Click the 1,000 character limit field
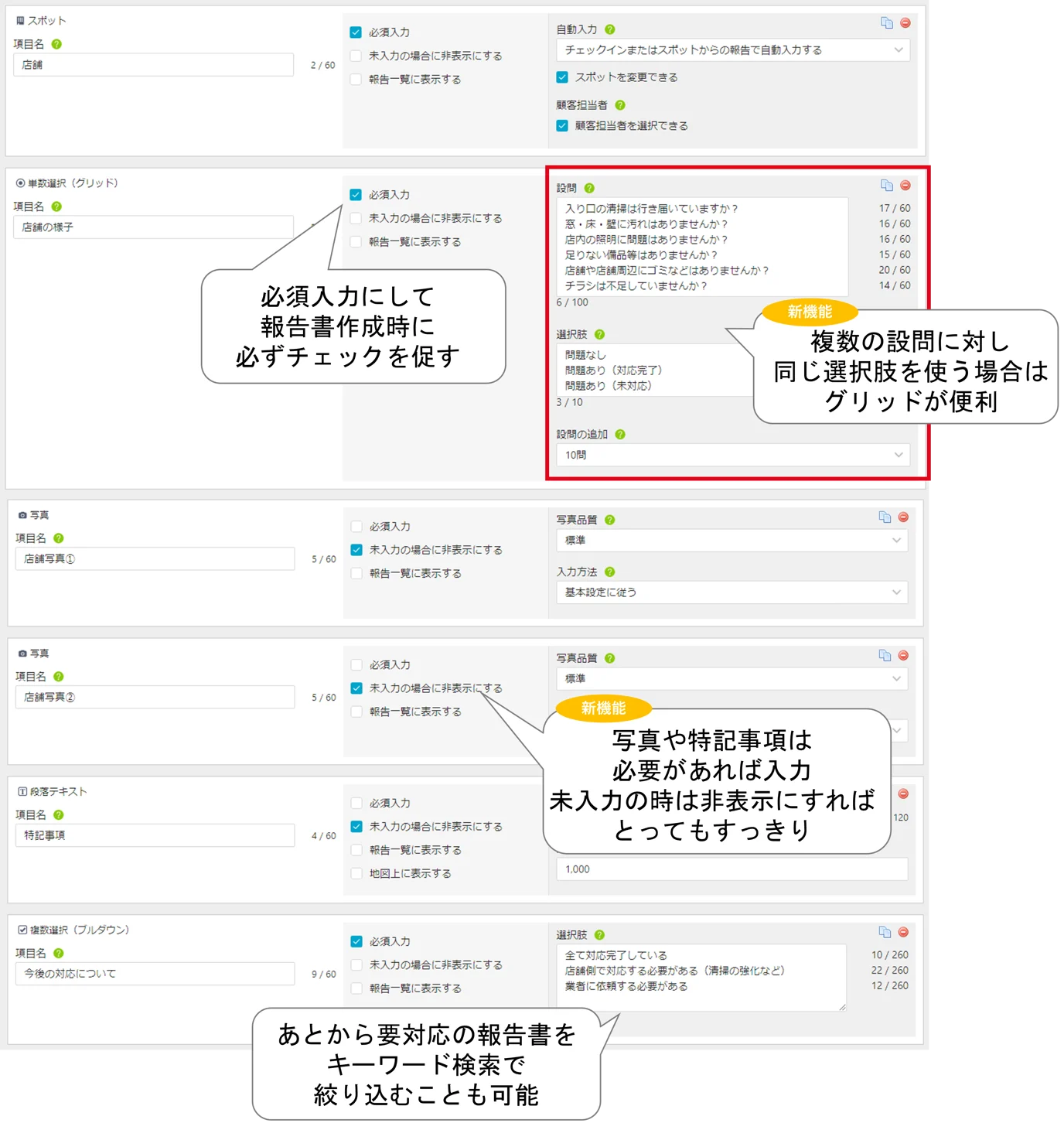 click(731, 869)
